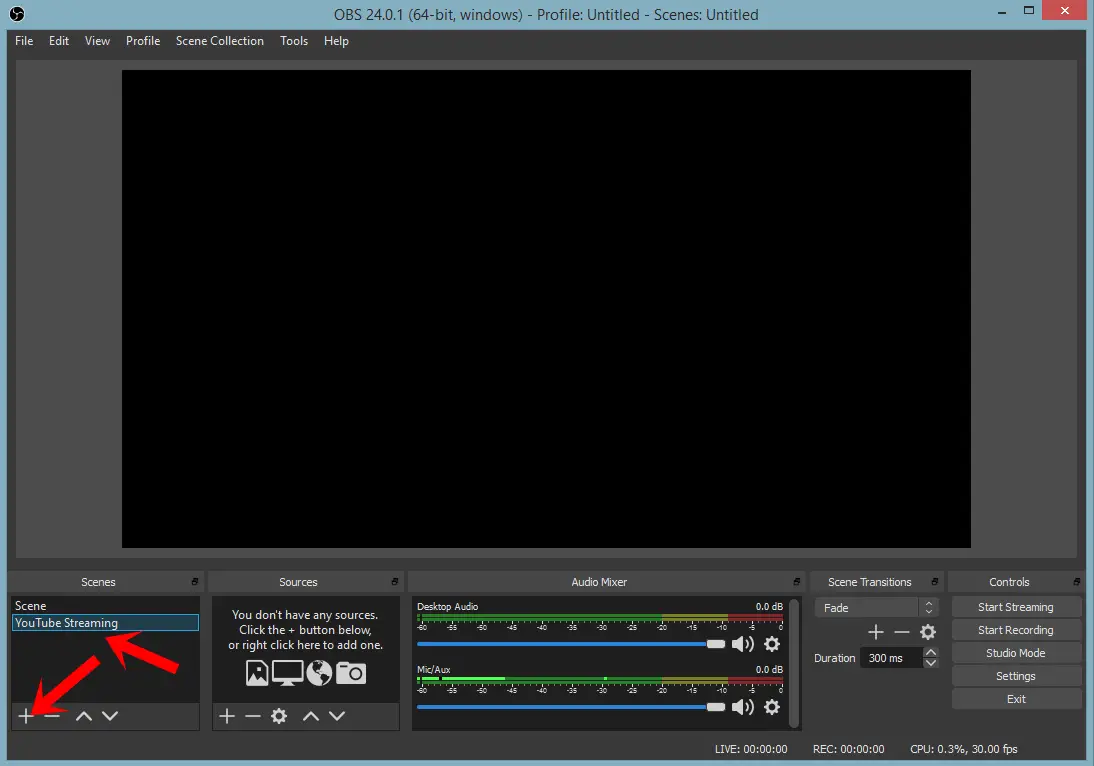Increase Duration with up arrow
Image resolution: width=1094 pixels, height=766 pixels.
point(931,652)
